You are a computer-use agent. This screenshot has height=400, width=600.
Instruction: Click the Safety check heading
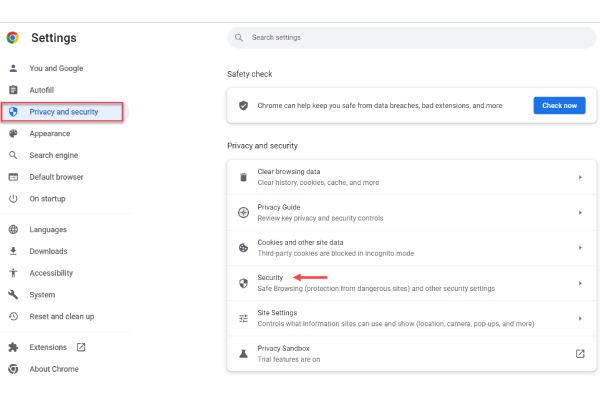[x=249, y=74]
